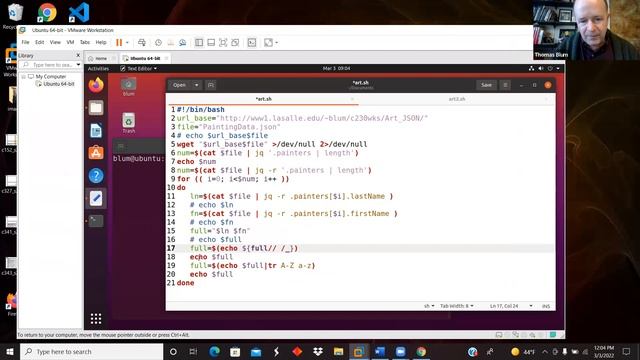Open VMware library search dropdown arrow
Screen dimensions: 640x360
(78, 65)
